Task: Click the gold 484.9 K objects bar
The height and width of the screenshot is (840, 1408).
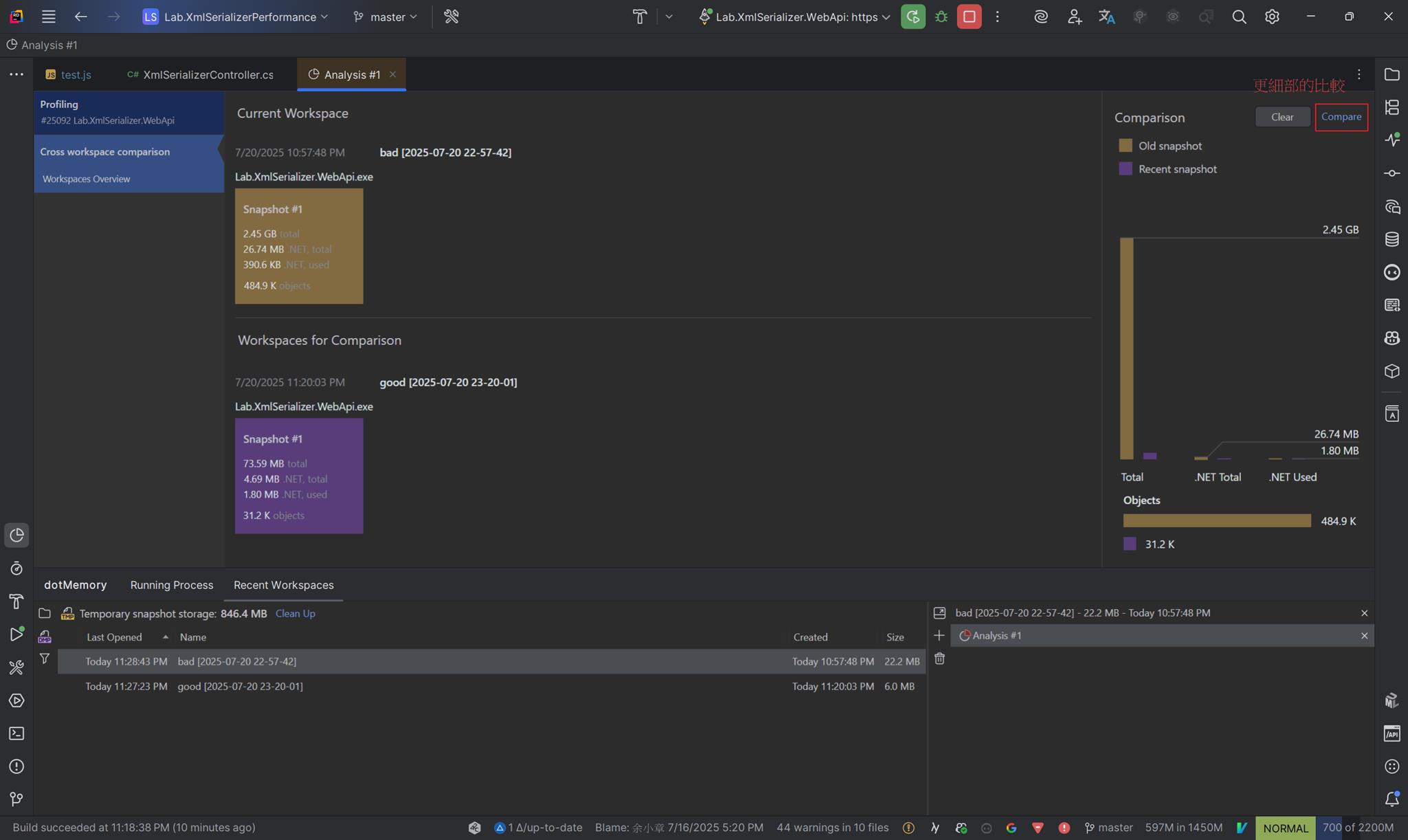Action: click(1217, 521)
